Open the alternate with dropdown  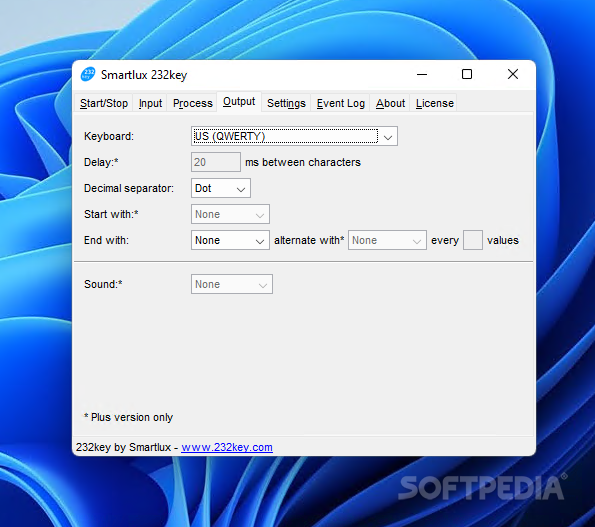pos(387,240)
